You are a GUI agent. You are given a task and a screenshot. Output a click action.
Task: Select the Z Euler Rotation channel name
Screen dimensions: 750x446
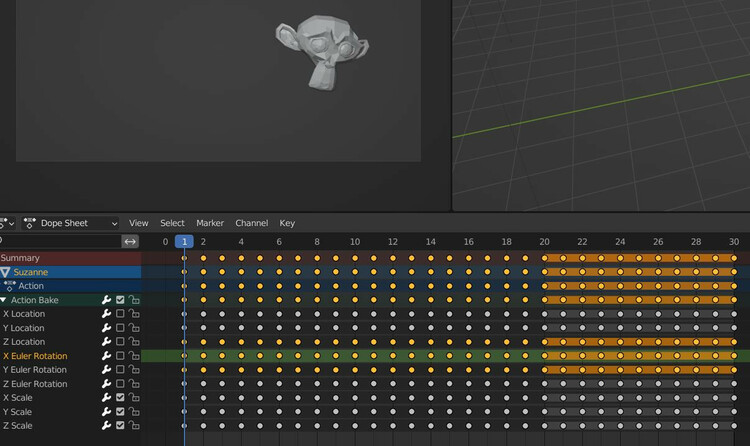pyautogui.click(x=35, y=384)
